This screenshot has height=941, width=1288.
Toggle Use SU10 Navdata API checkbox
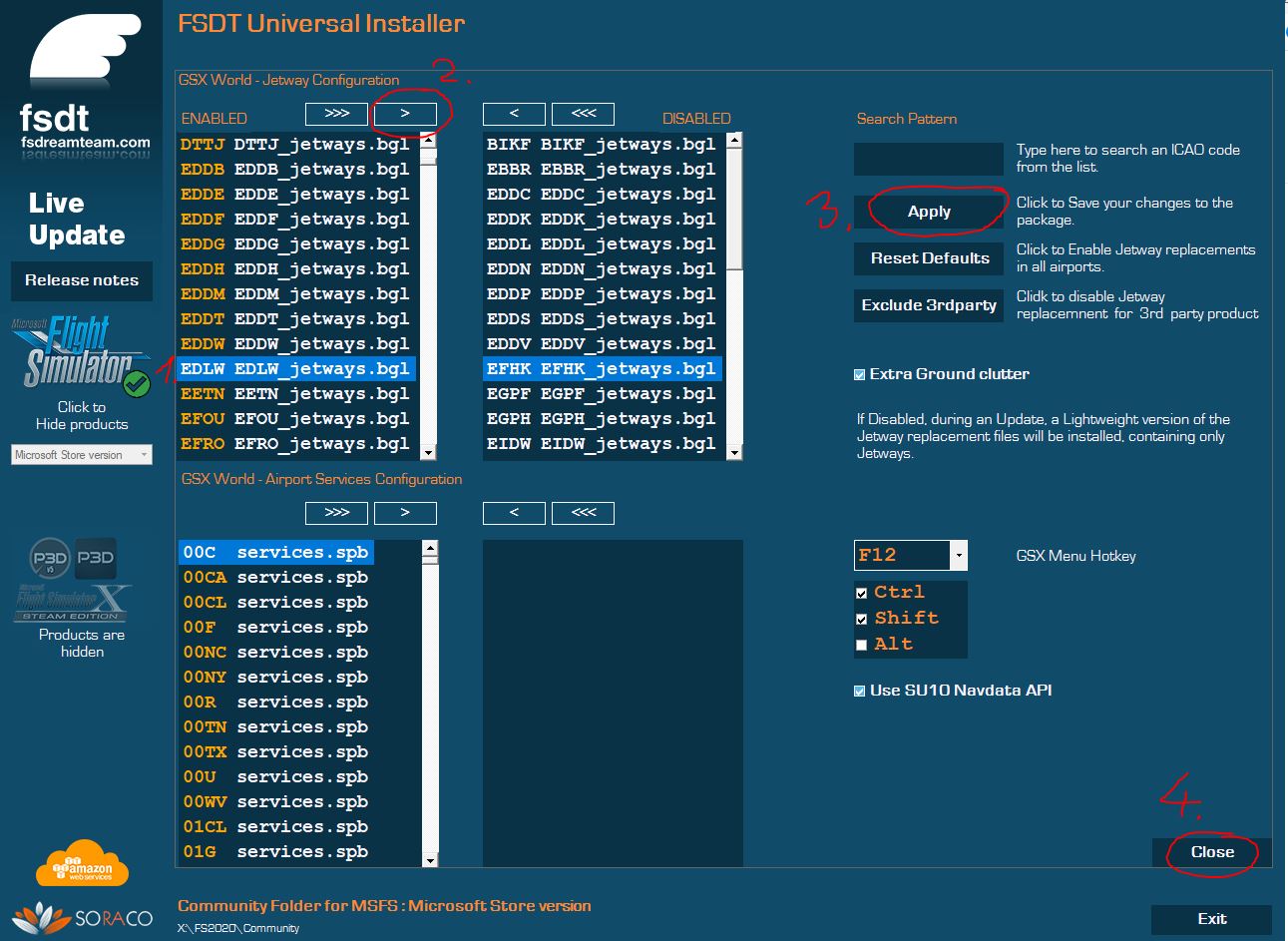(860, 692)
